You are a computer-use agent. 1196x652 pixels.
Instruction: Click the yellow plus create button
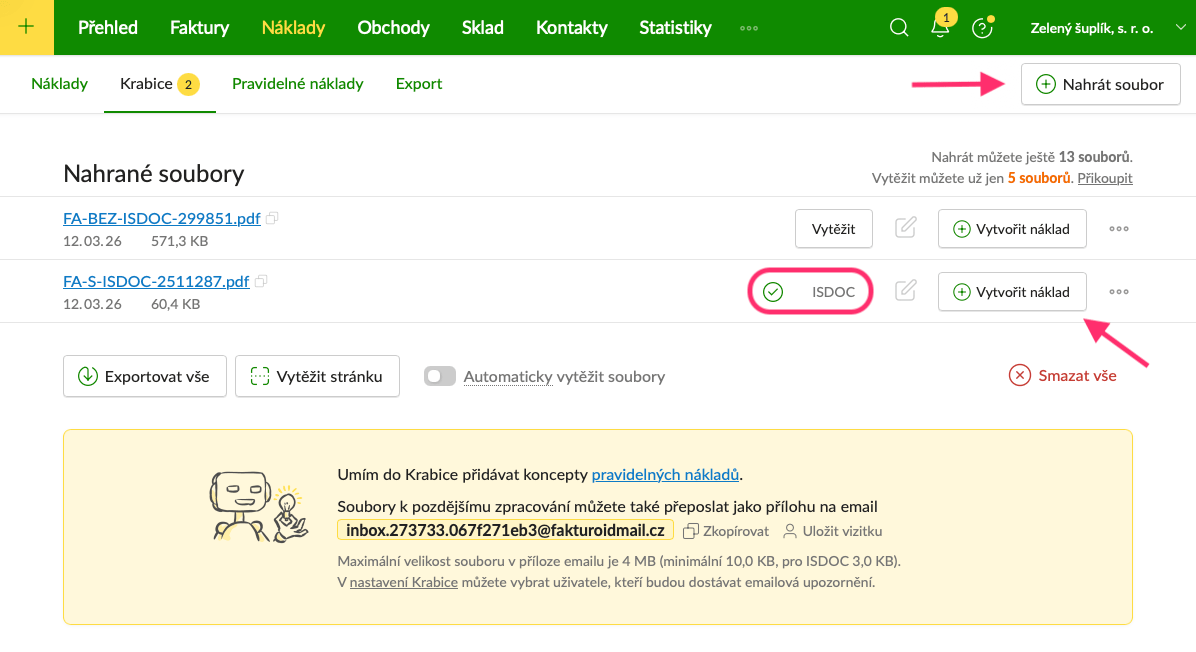(x=26, y=27)
